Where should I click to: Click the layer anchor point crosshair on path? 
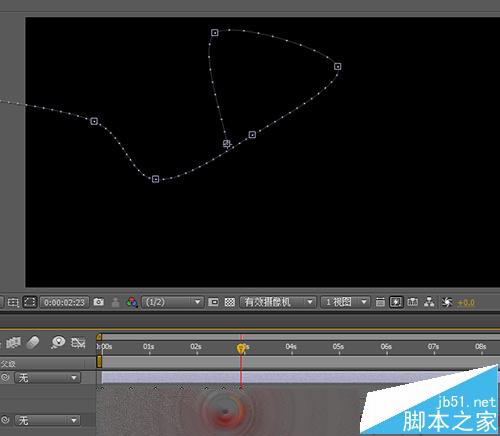pos(227,144)
